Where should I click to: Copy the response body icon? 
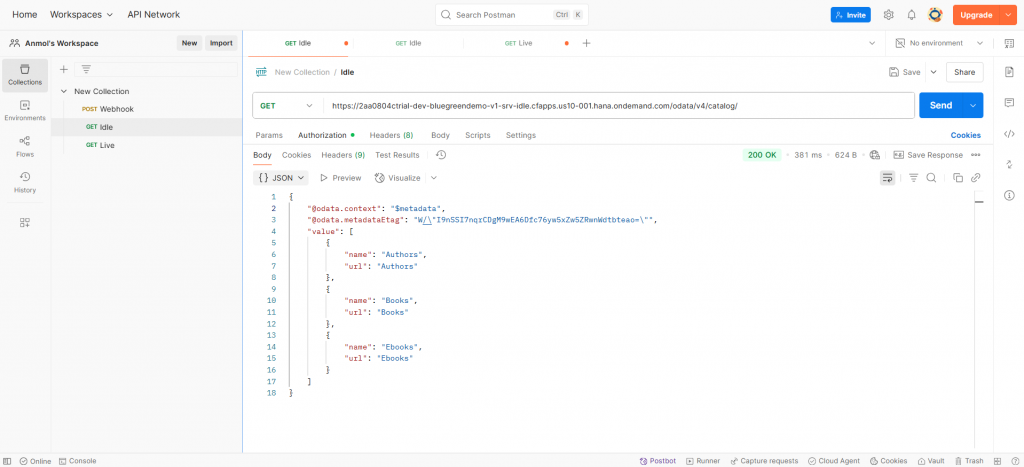pyautogui.click(x=958, y=178)
